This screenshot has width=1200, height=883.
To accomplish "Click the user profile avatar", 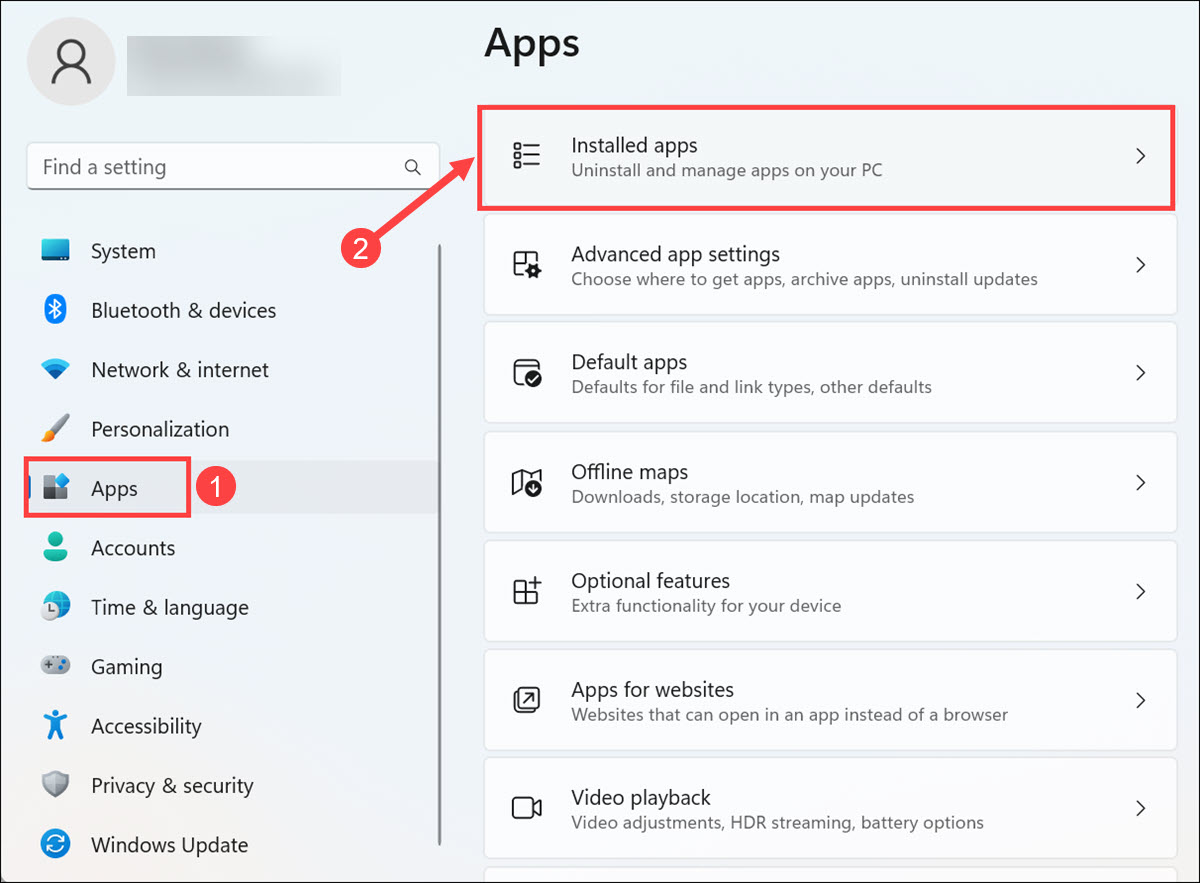I will pyautogui.click(x=71, y=61).
